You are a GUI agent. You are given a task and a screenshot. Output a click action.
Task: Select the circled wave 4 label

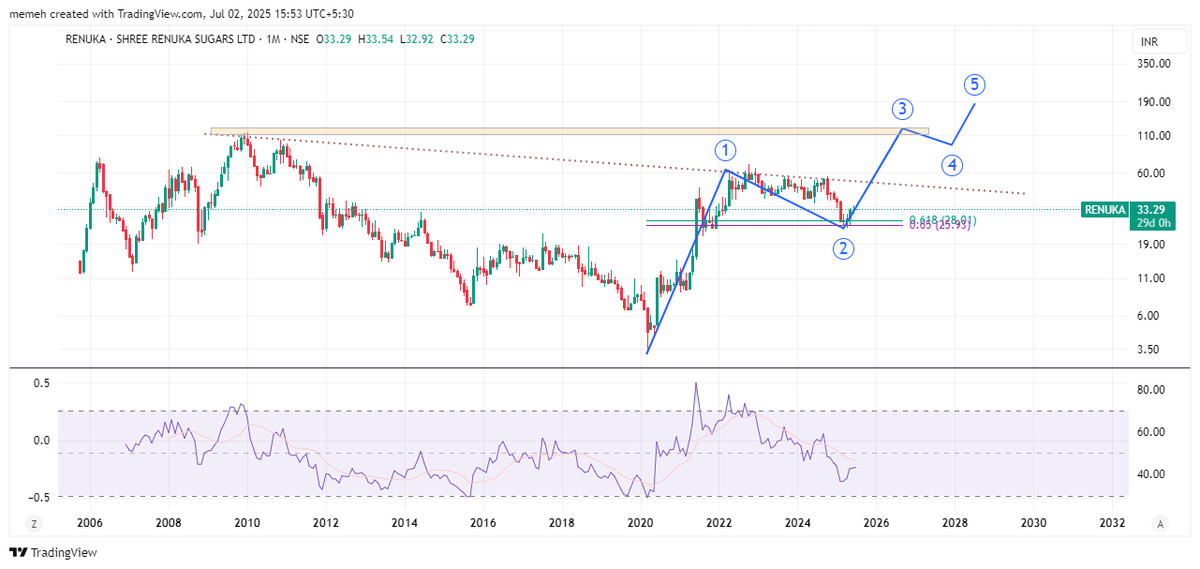[x=953, y=164]
